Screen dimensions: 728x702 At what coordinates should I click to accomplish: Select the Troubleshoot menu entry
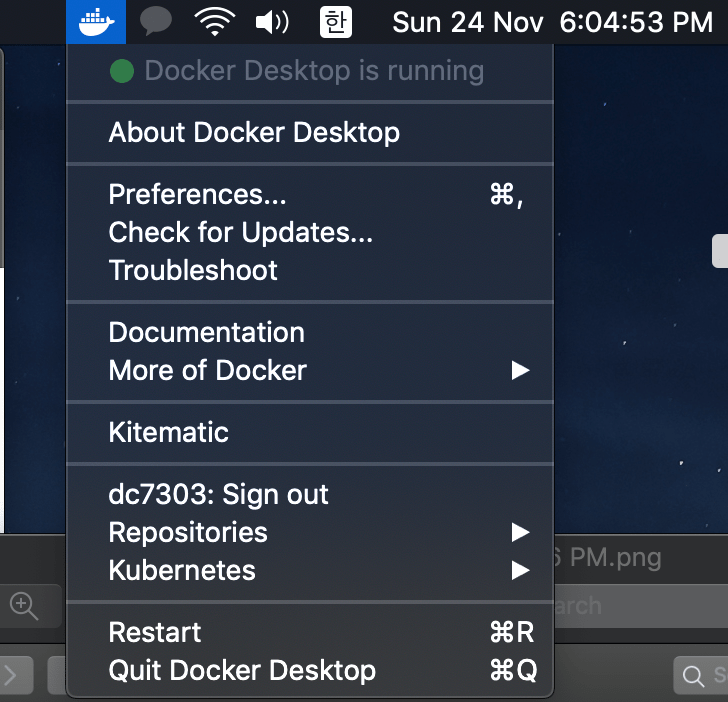coord(310,270)
